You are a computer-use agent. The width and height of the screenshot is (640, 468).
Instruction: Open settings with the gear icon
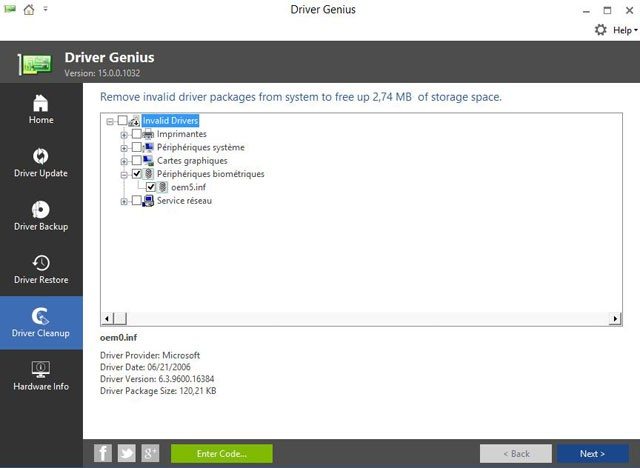click(600, 30)
